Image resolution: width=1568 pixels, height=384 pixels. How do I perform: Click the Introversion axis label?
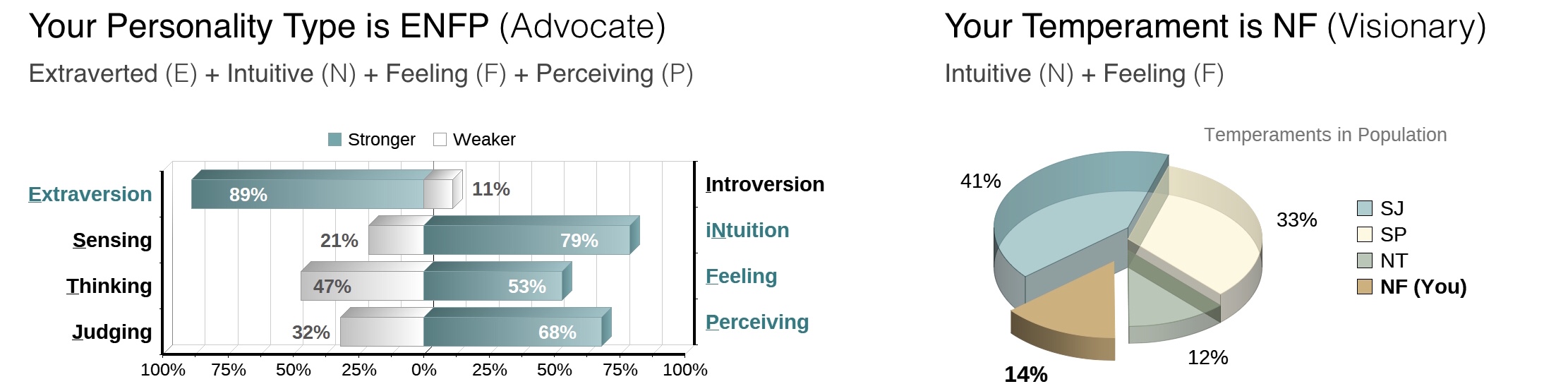pos(764,184)
